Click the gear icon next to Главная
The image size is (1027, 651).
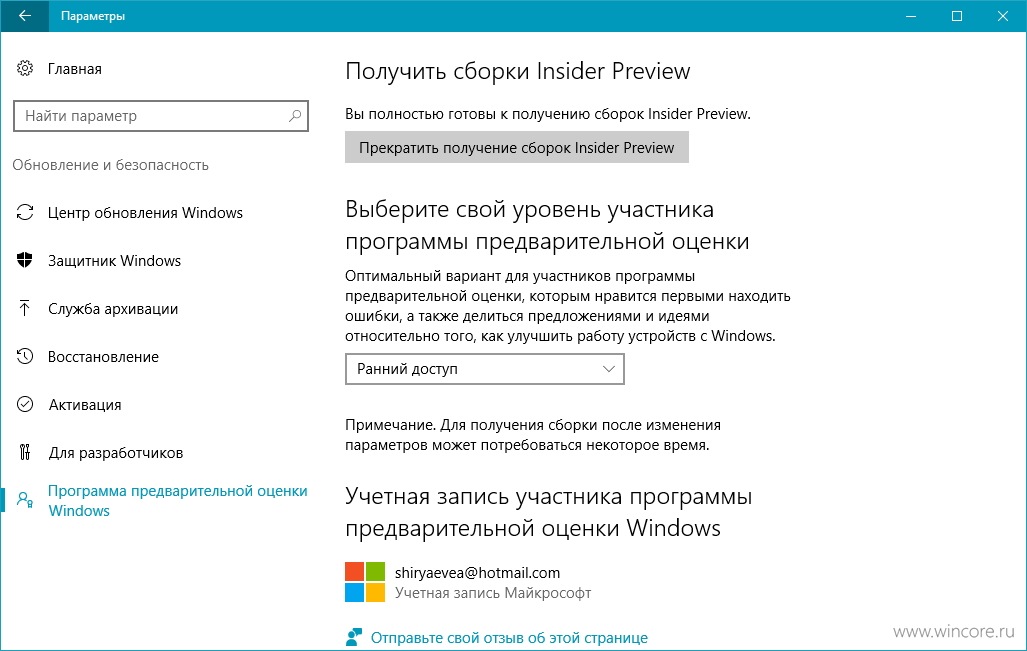[25, 68]
